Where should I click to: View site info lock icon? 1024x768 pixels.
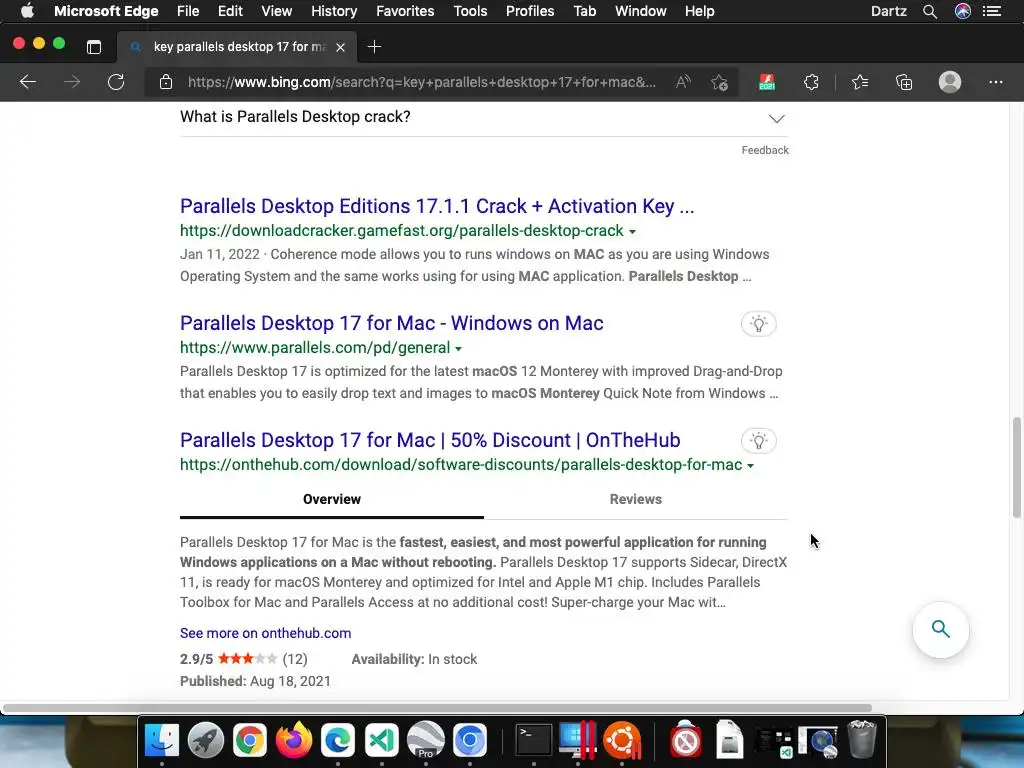coord(166,82)
